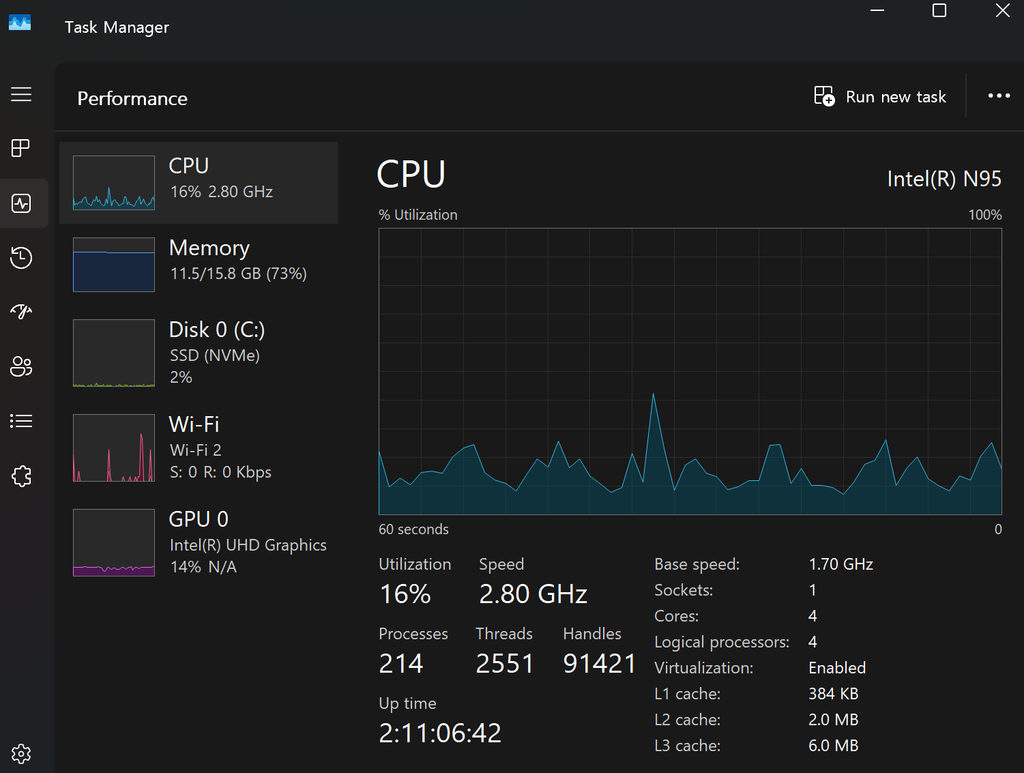Screen dimensions: 1024x773
Task: Minimize the Task Manager window
Action: pyautogui.click(x=877, y=10)
